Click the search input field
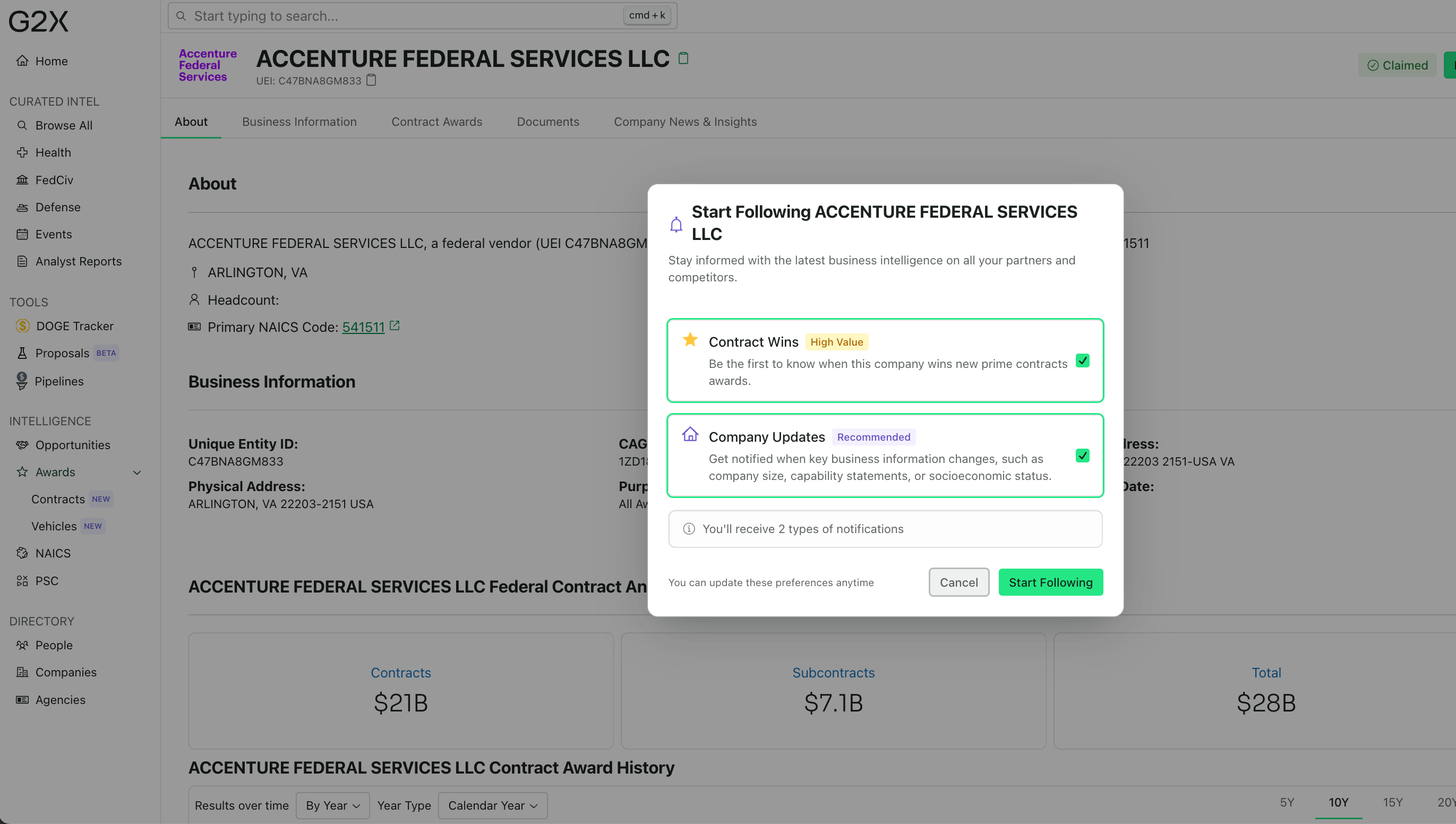 click(x=422, y=16)
